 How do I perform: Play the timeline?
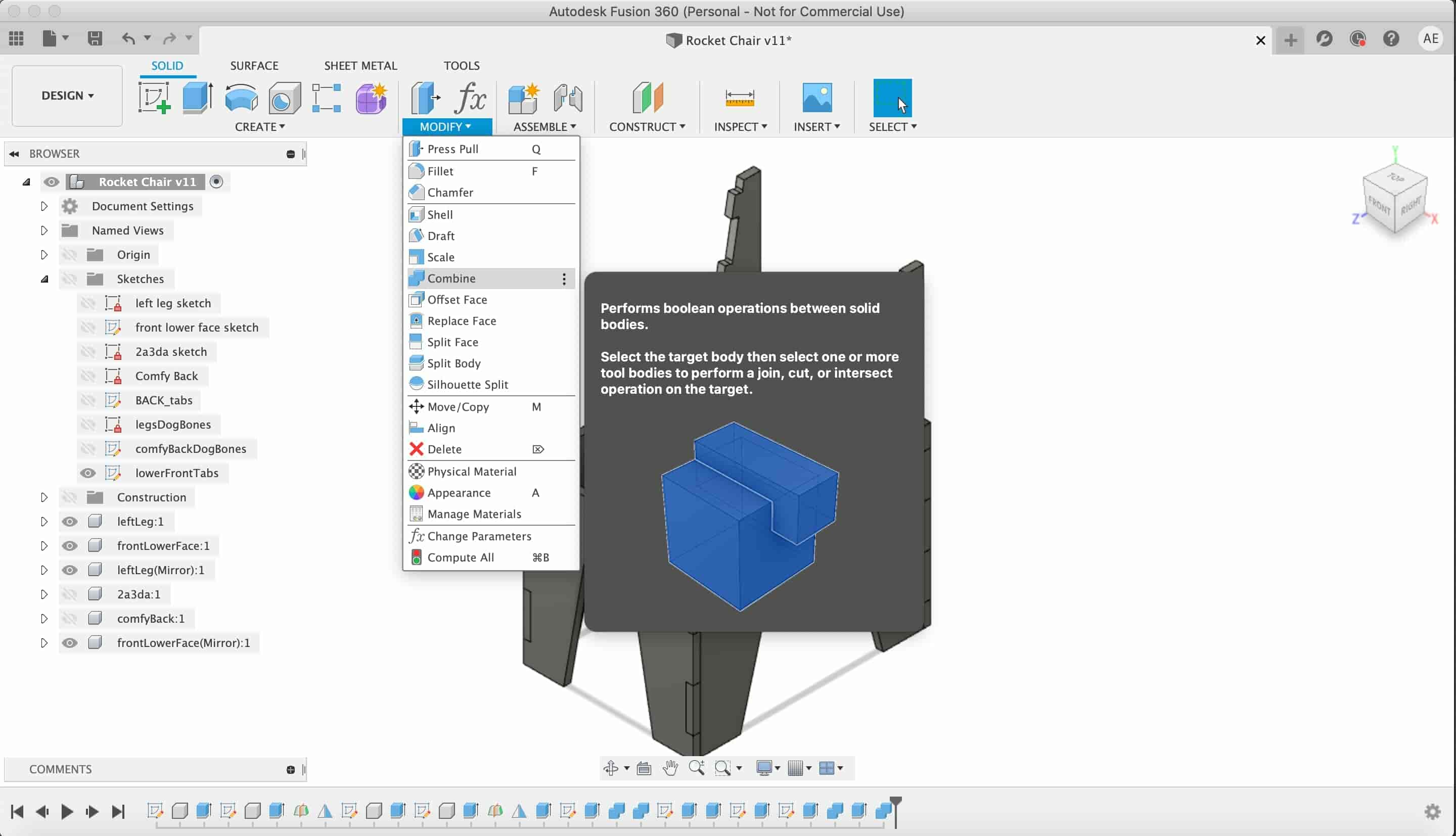pos(67,811)
